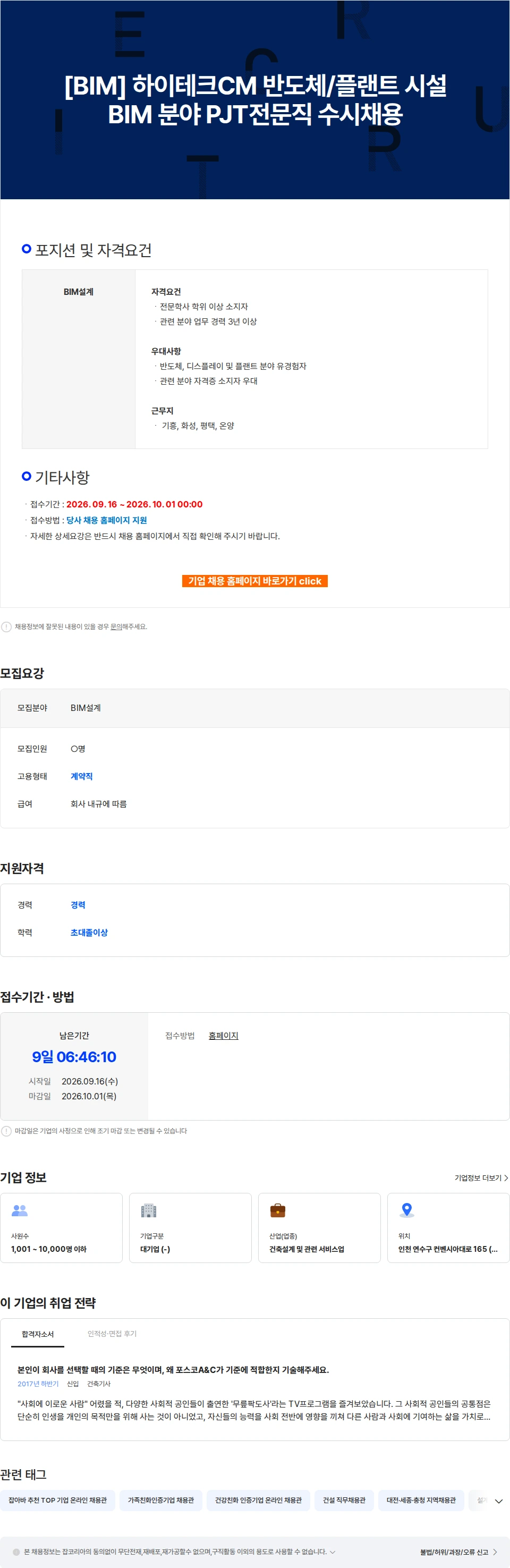
Task: Open the 건설 직무채용관 tag
Action: point(344,1500)
